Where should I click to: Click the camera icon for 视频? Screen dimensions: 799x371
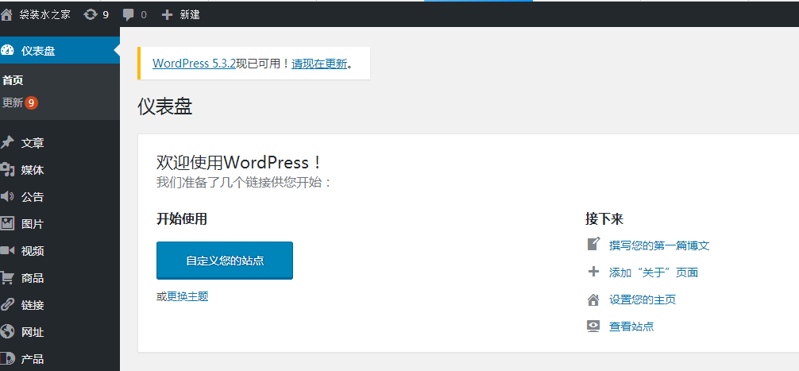point(7,250)
